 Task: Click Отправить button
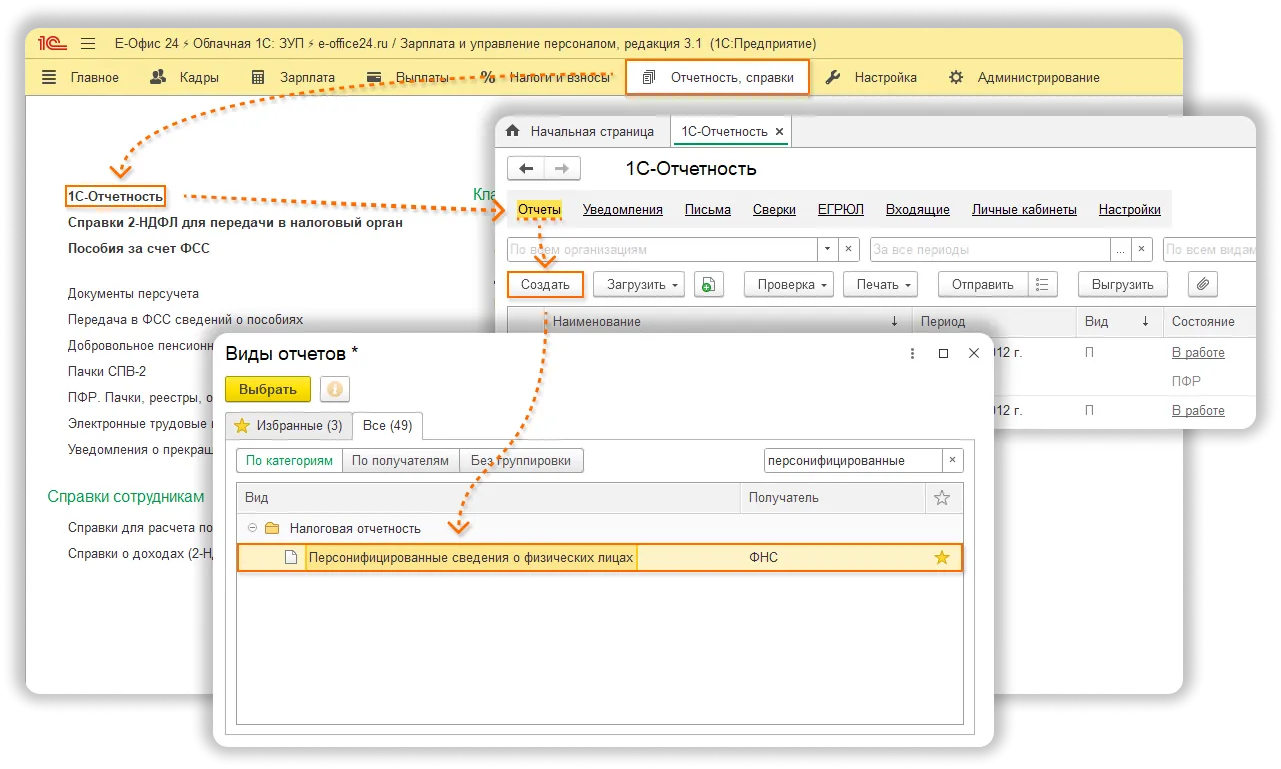pyautogui.click(x=983, y=284)
